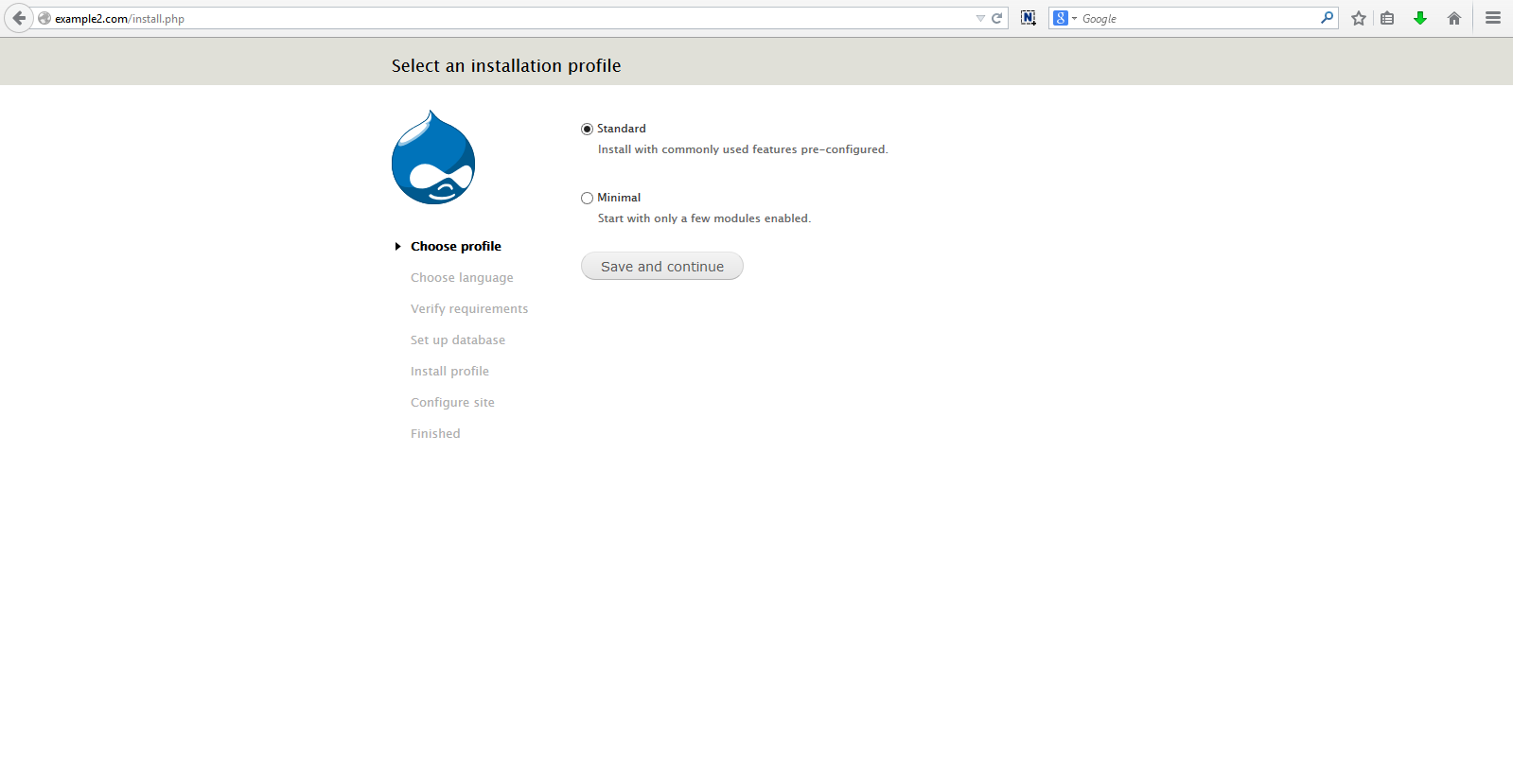
Task: Open the URL history dropdown arrow
Action: click(x=980, y=18)
